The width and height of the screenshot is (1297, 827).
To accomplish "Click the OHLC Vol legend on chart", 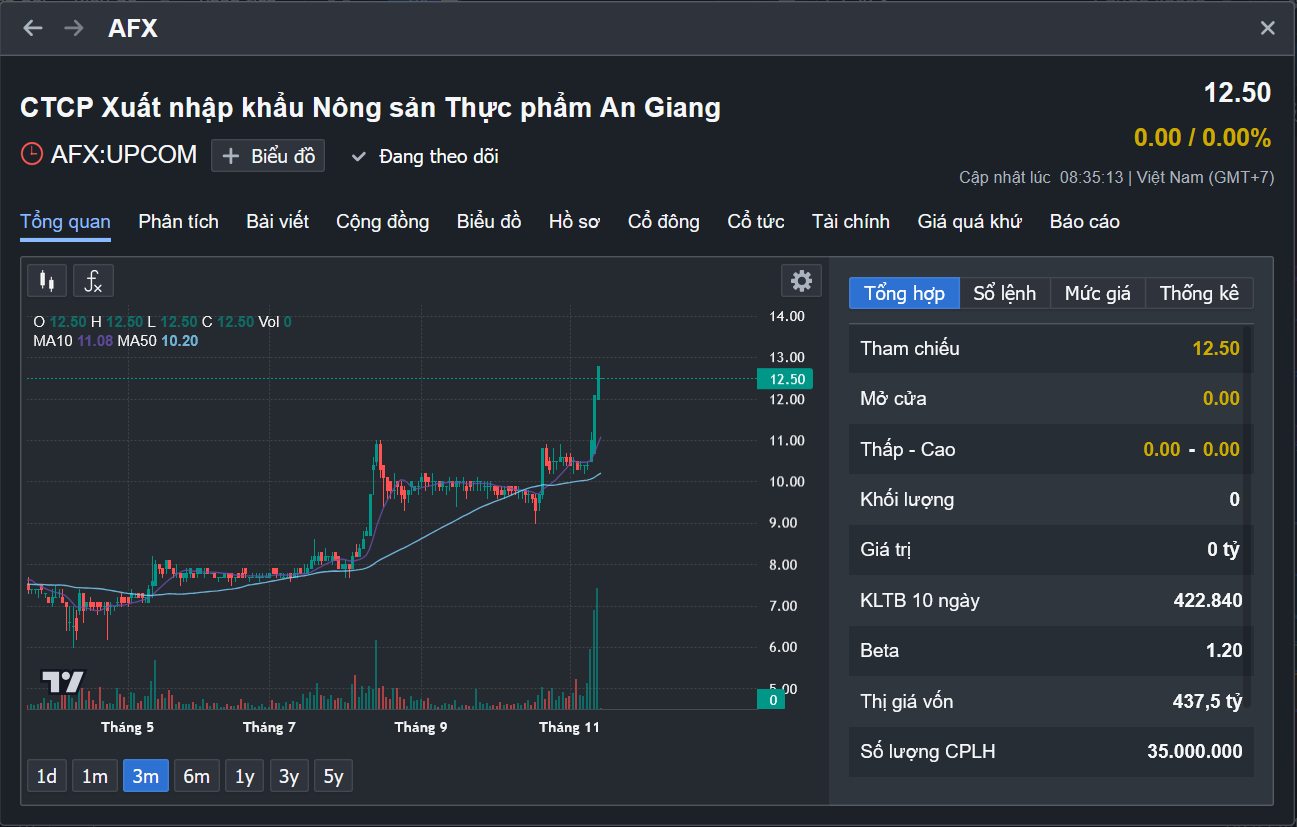I will [x=162, y=322].
